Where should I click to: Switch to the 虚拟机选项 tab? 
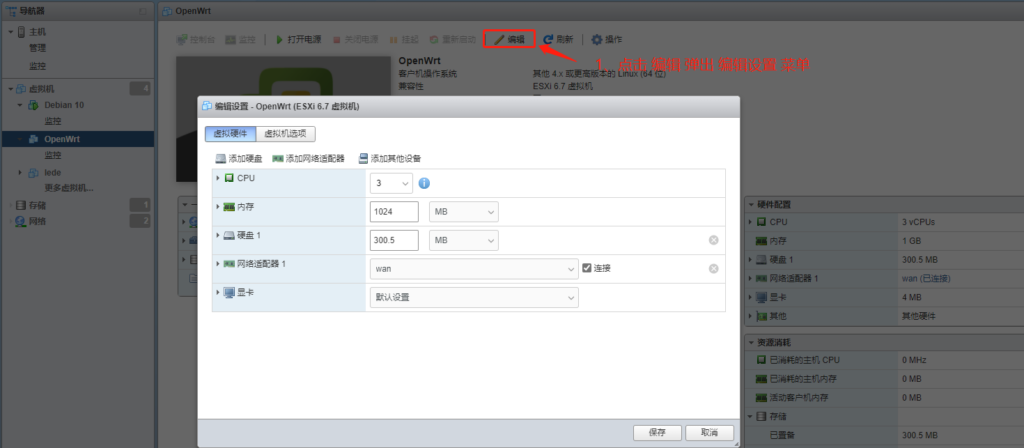click(287, 133)
